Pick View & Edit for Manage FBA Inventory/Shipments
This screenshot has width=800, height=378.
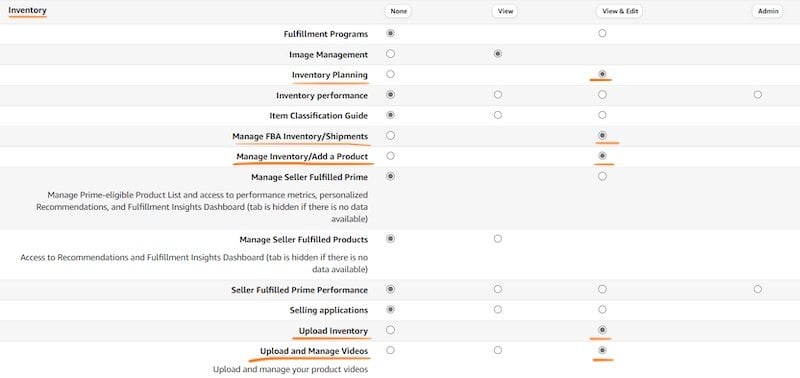602,135
